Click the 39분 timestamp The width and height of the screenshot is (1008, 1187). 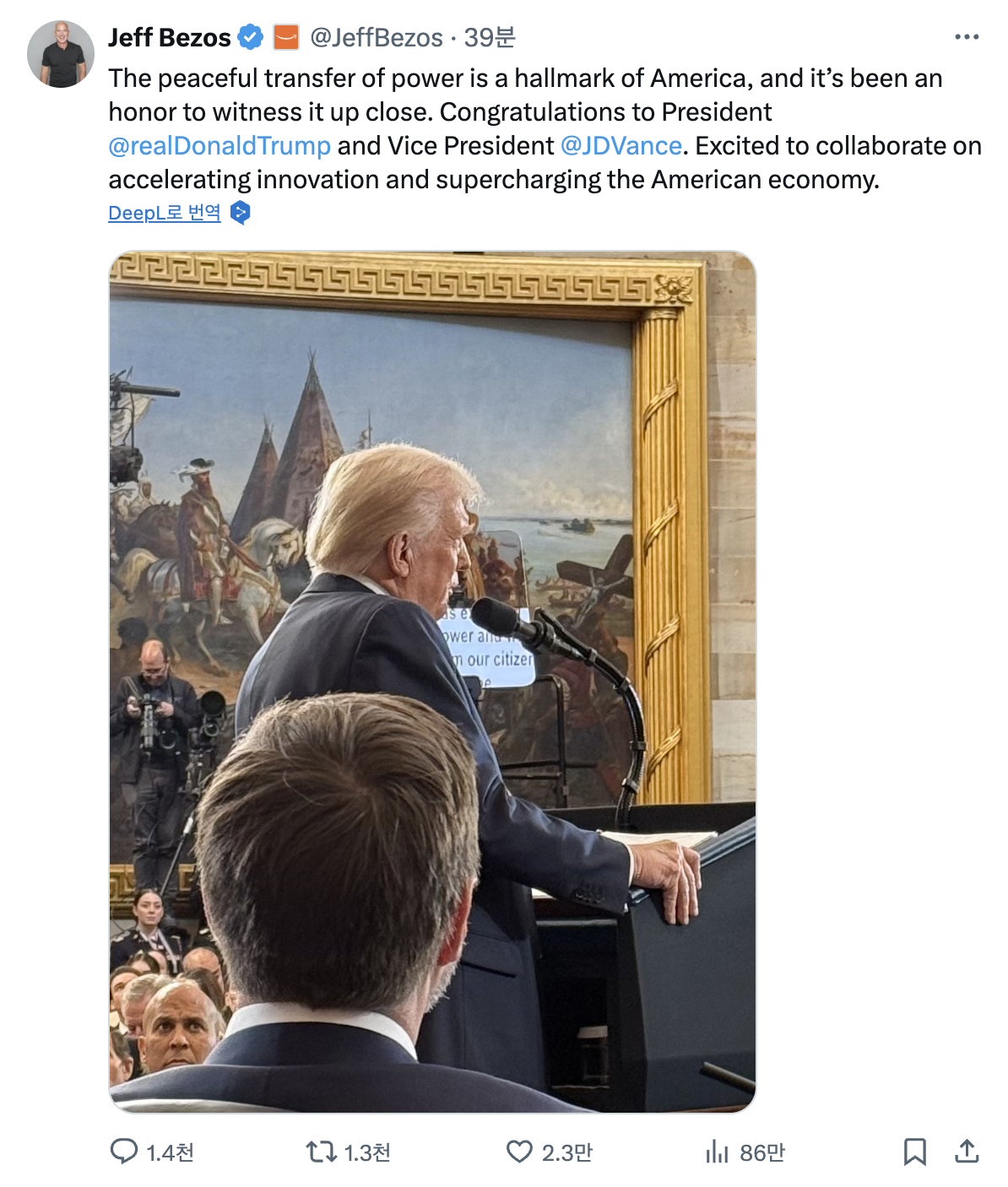click(x=490, y=37)
